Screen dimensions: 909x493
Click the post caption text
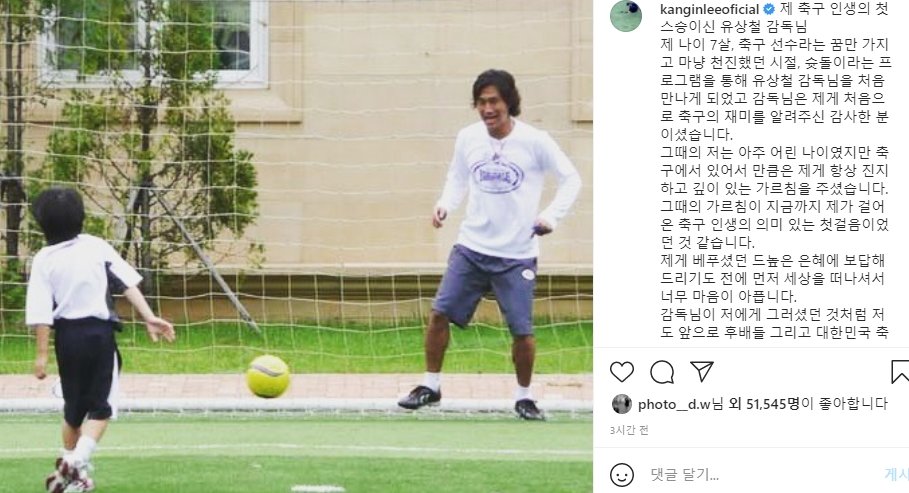pyautogui.click(x=775, y=171)
